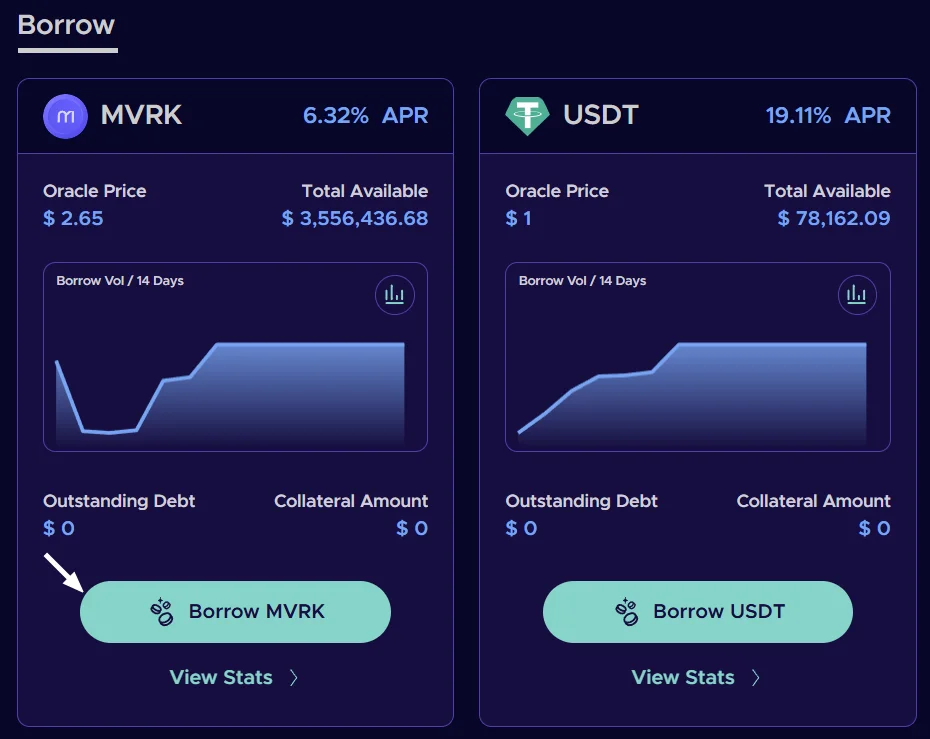Screen dimensions: 930x739
Task: Click the USDT Borrow Vol / 14 Days label
Action: (x=582, y=281)
